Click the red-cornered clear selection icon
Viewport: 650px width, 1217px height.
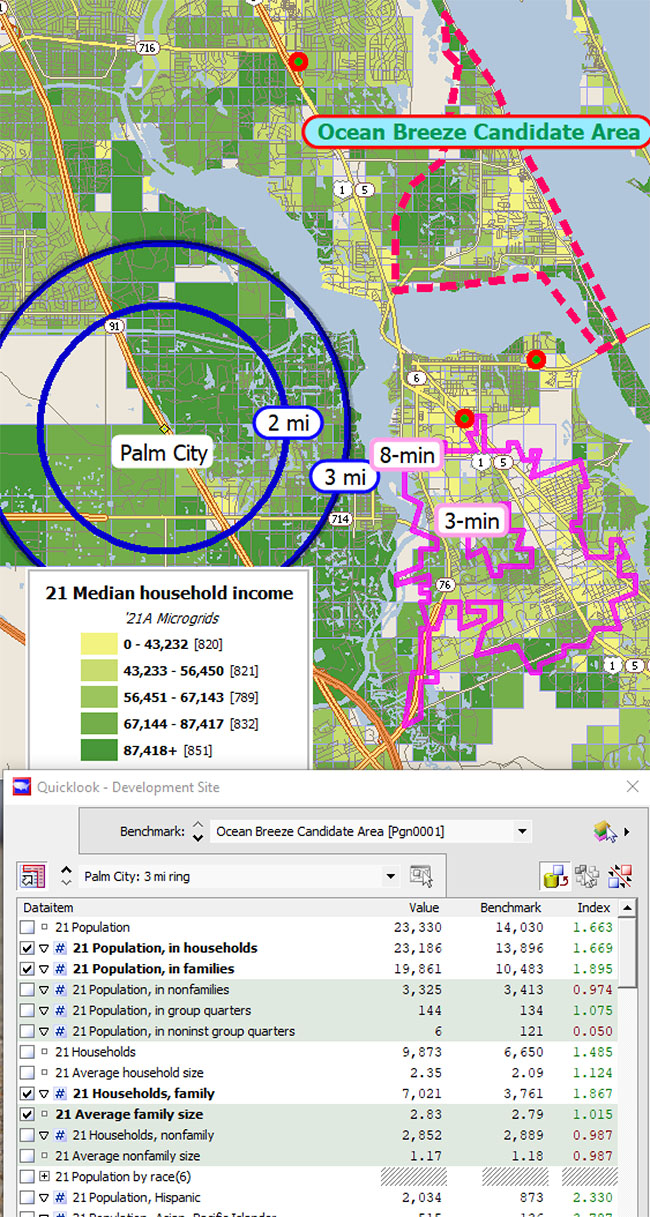623,877
